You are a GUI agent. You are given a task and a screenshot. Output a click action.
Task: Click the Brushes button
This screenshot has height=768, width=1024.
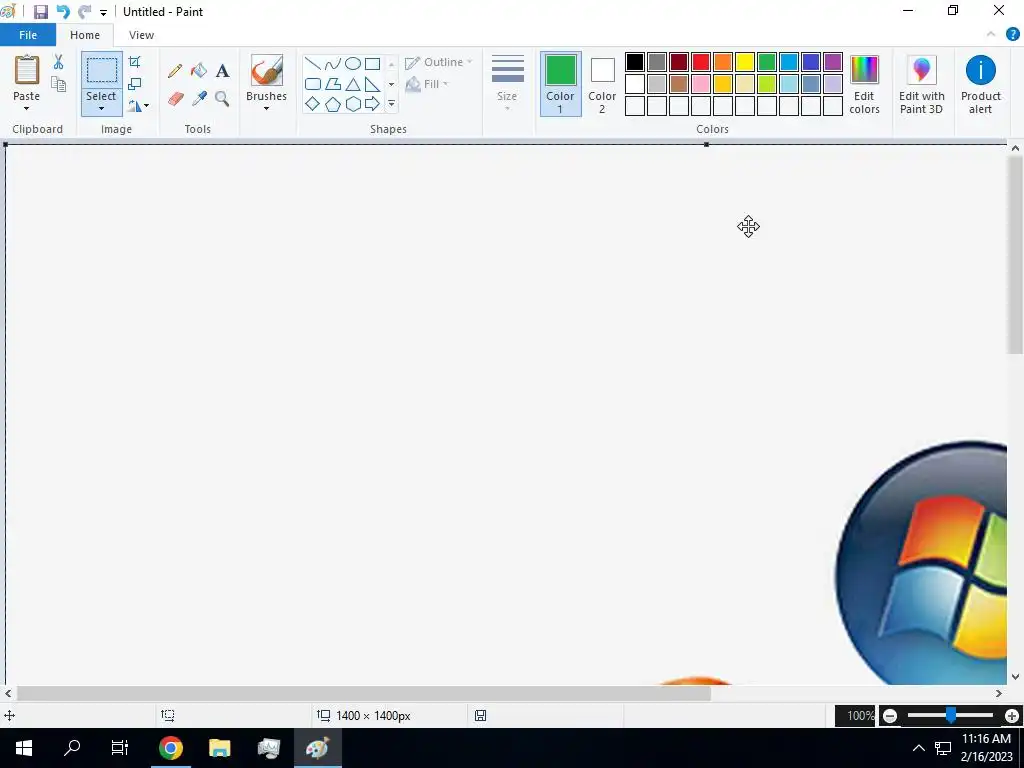click(266, 77)
